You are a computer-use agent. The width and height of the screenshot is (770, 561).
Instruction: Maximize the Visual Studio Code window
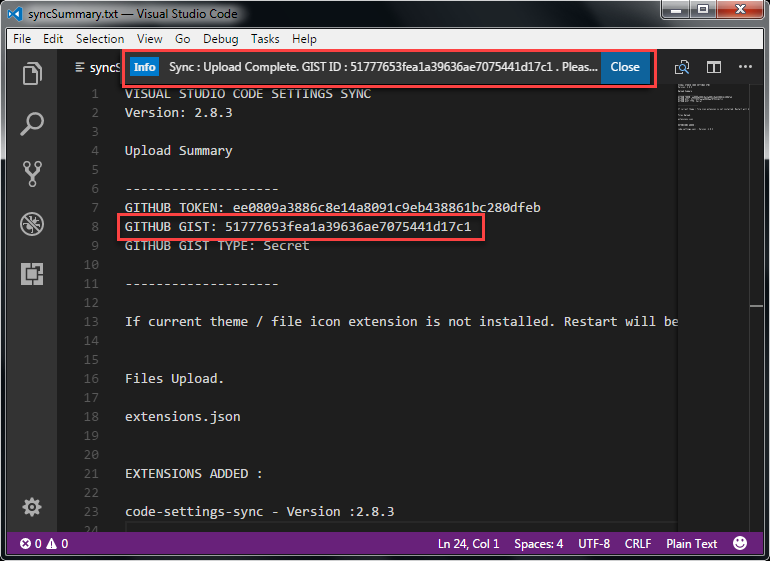click(x=703, y=10)
